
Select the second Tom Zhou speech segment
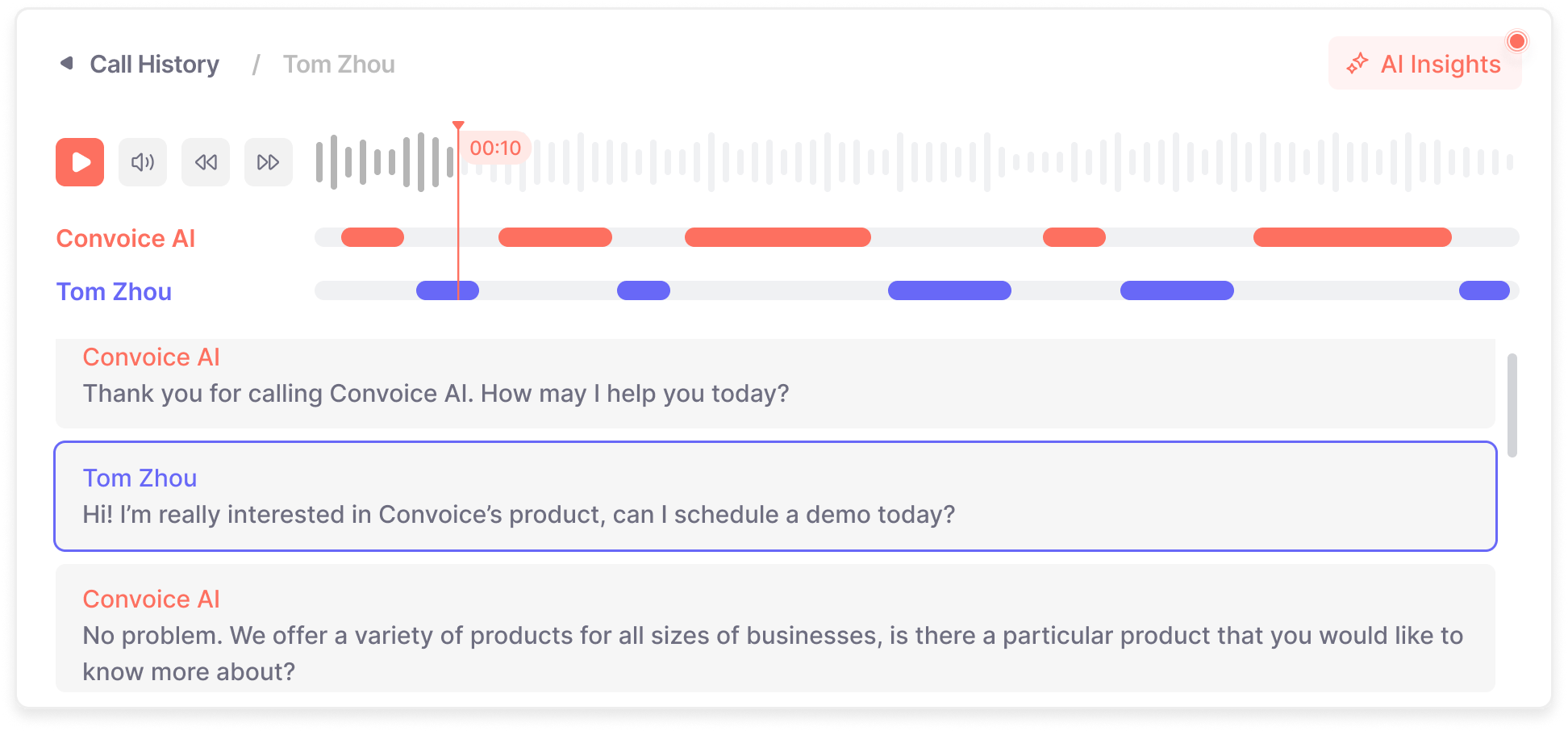click(644, 290)
